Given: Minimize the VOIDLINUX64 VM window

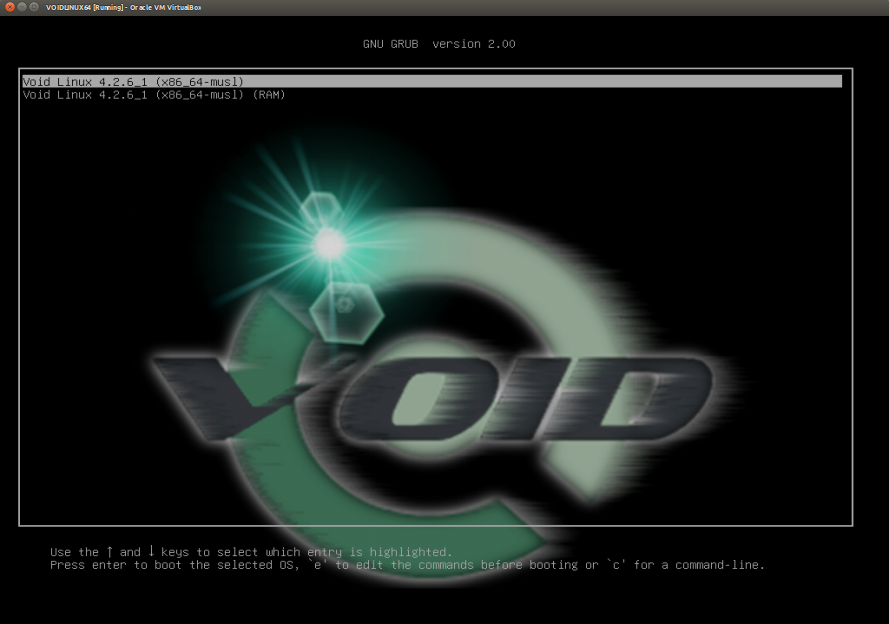Looking at the screenshot, I should (21, 7).
